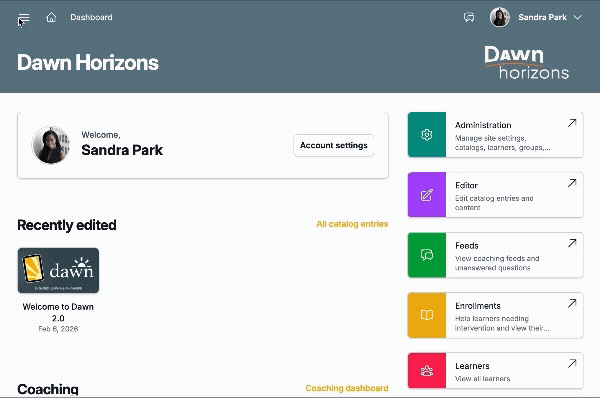600x398 pixels.
Task: Click the Learners external arrow icon
Action: pyautogui.click(x=572, y=363)
